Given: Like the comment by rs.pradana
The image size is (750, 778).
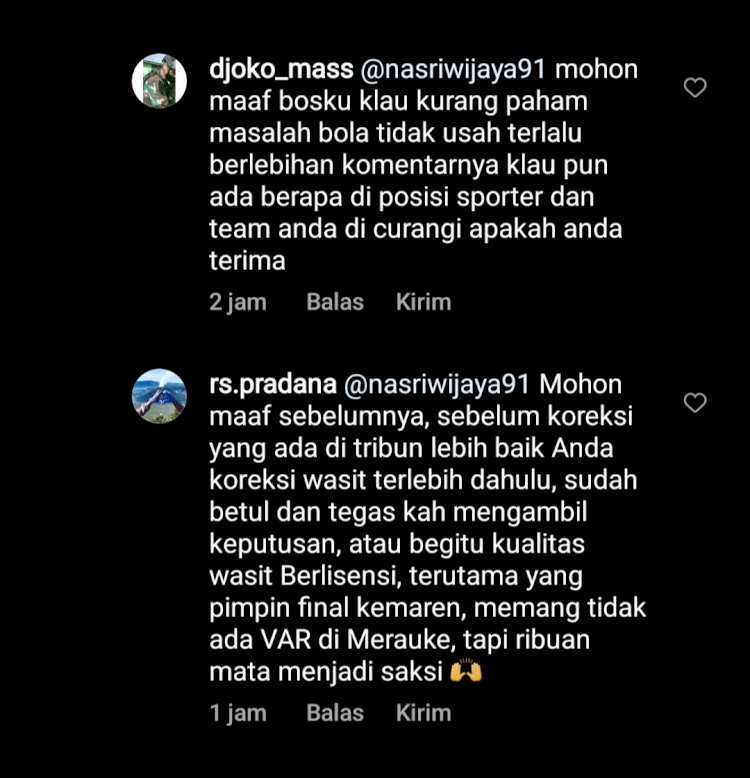Looking at the screenshot, I should 695,402.
